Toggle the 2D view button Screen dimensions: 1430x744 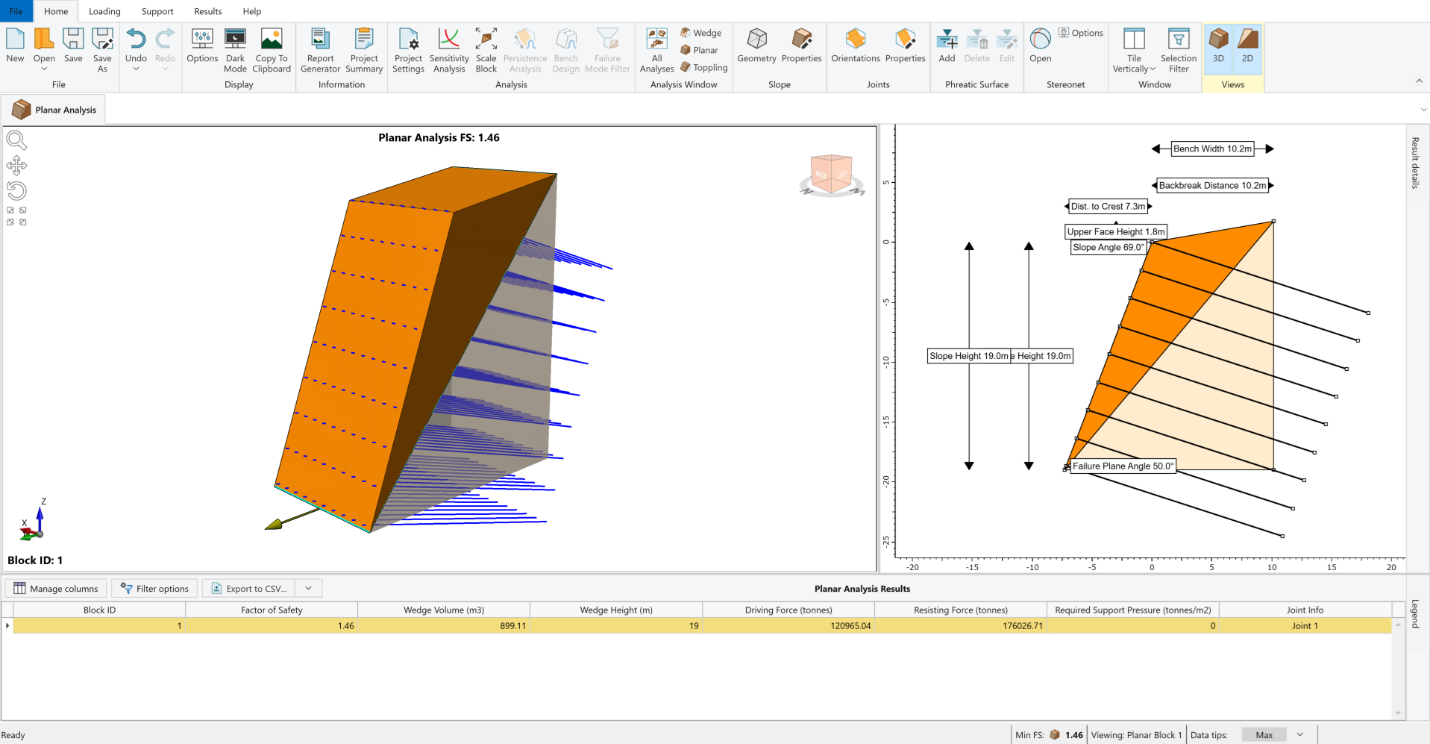[1247, 46]
